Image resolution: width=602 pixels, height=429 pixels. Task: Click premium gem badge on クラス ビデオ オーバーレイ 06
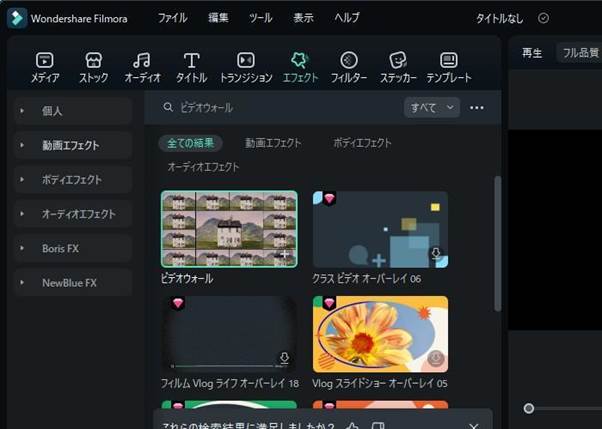click(x=329, y=199)
